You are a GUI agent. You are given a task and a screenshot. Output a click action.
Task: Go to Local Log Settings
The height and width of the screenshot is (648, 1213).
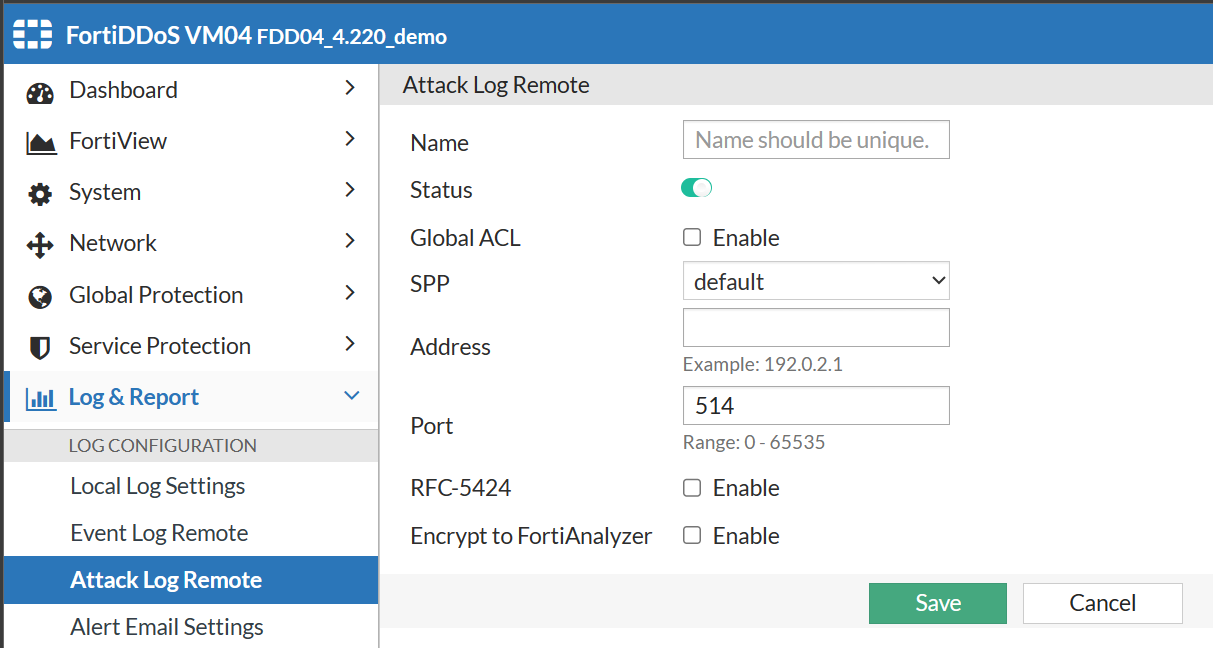click(x=157, y=485)
